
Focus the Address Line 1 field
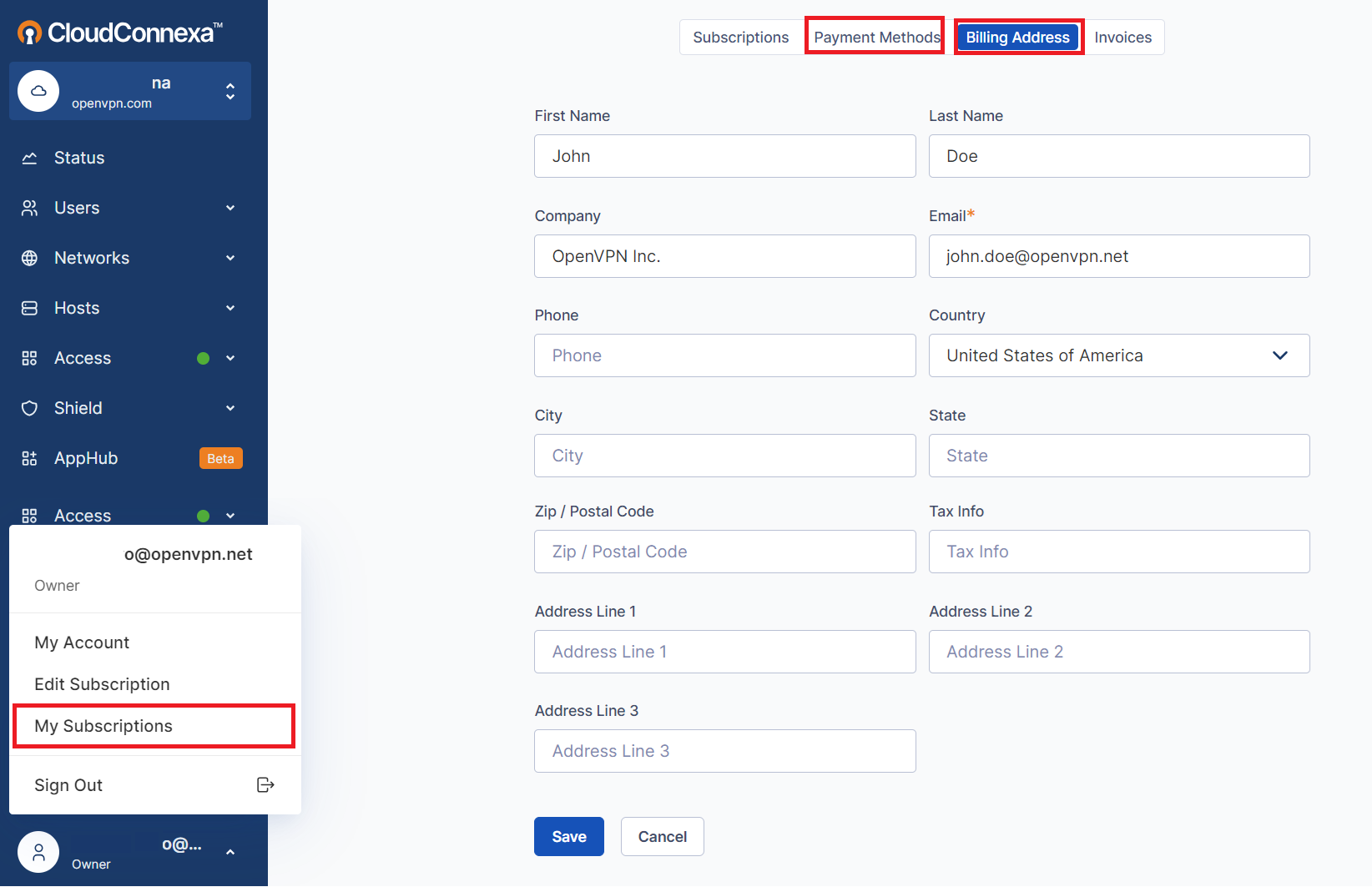[x=725, y=652]
